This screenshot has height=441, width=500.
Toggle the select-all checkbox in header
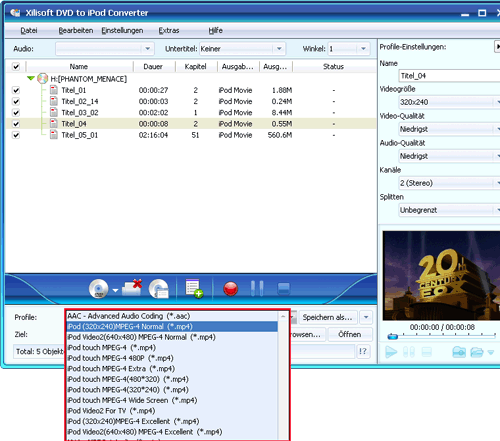click(x=16, y=67)
